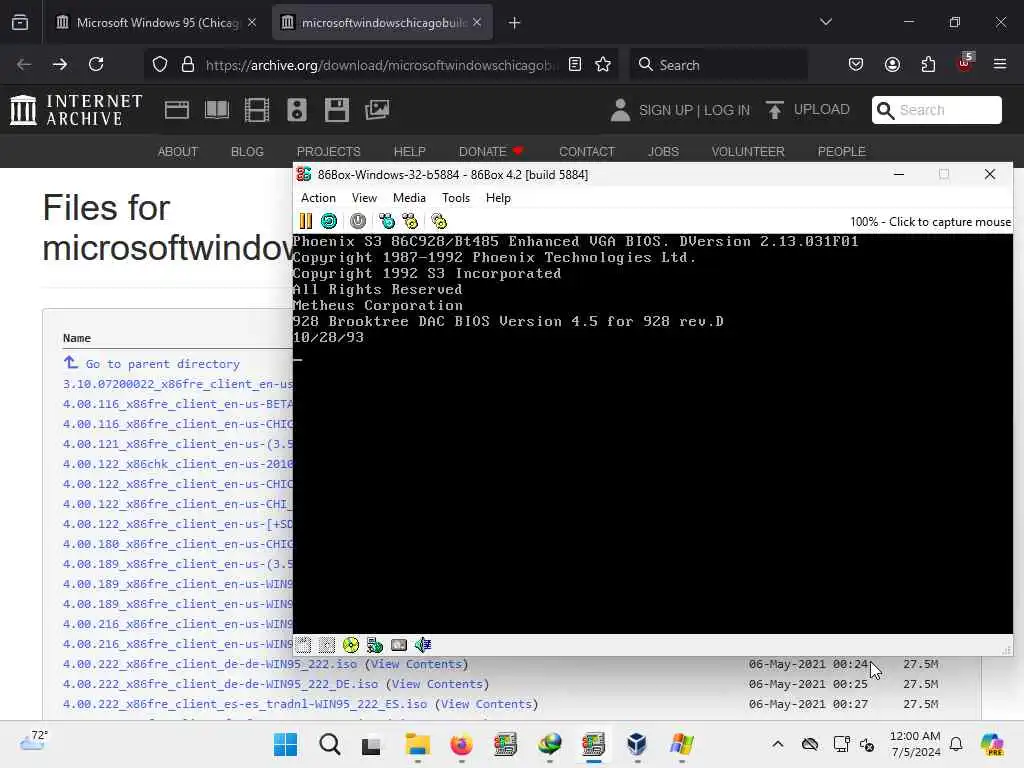Open Internet Archive images icon
1024x768 pixels.
coord(377,110)
